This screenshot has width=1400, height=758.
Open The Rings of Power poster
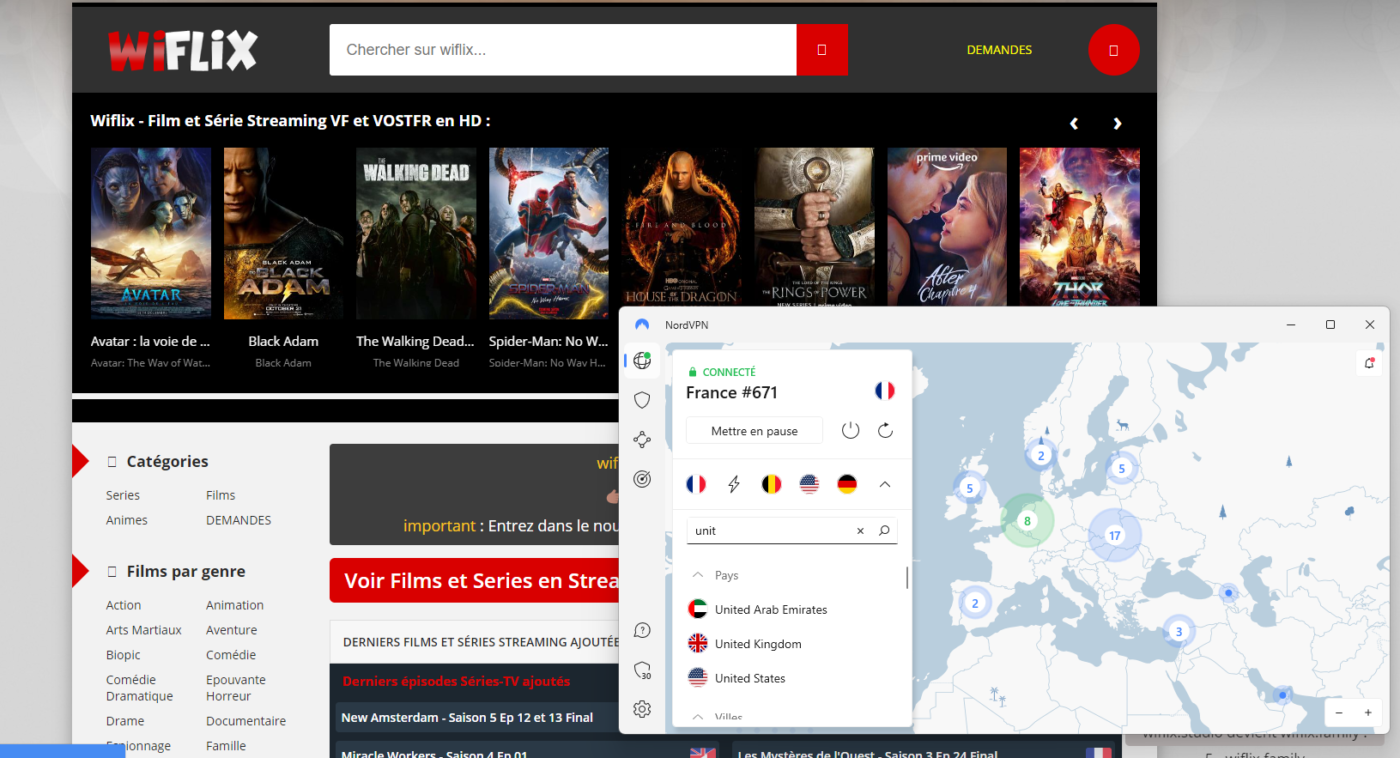click(814, 226)
